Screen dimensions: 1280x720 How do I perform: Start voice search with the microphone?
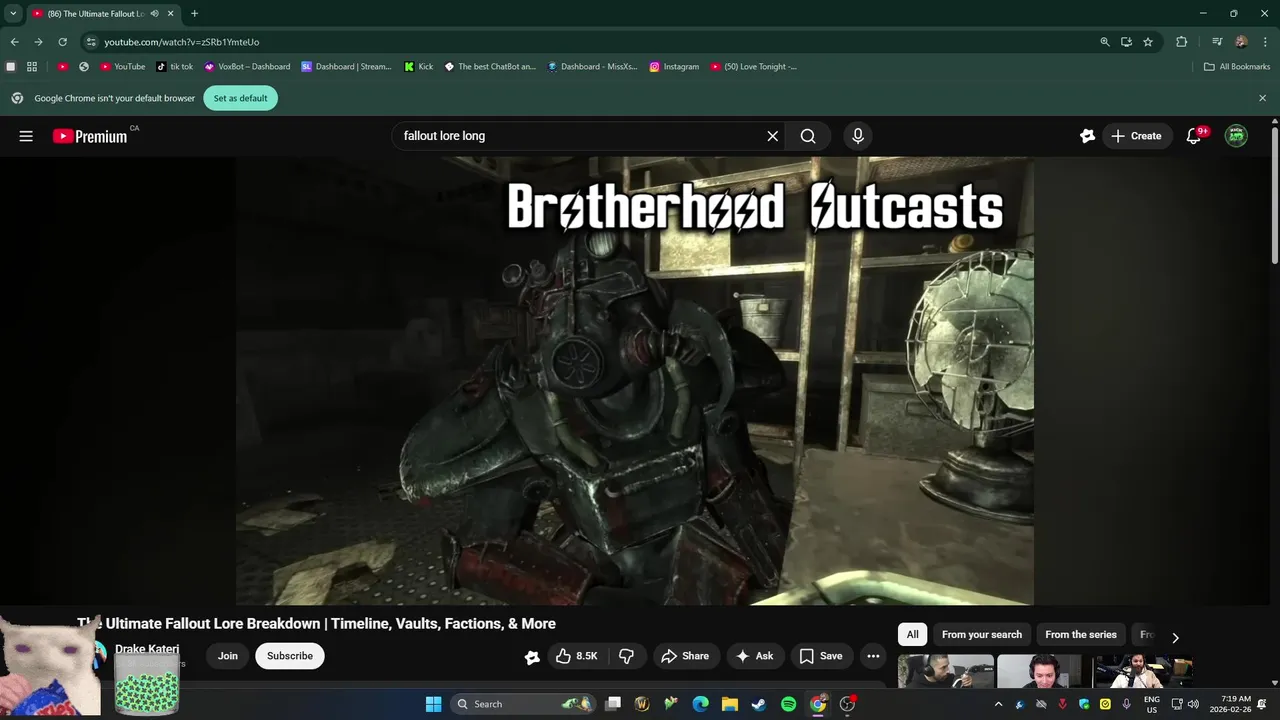[857, 136]
